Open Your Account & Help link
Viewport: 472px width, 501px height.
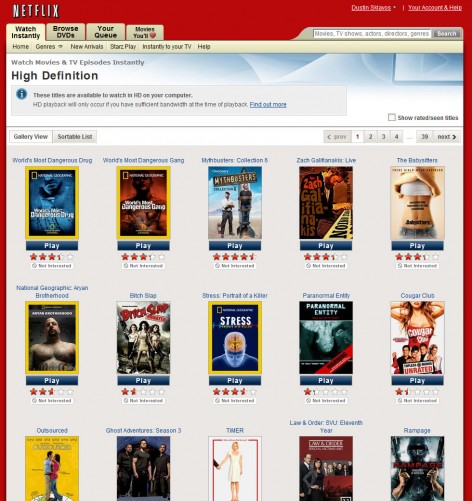(435, 7)
